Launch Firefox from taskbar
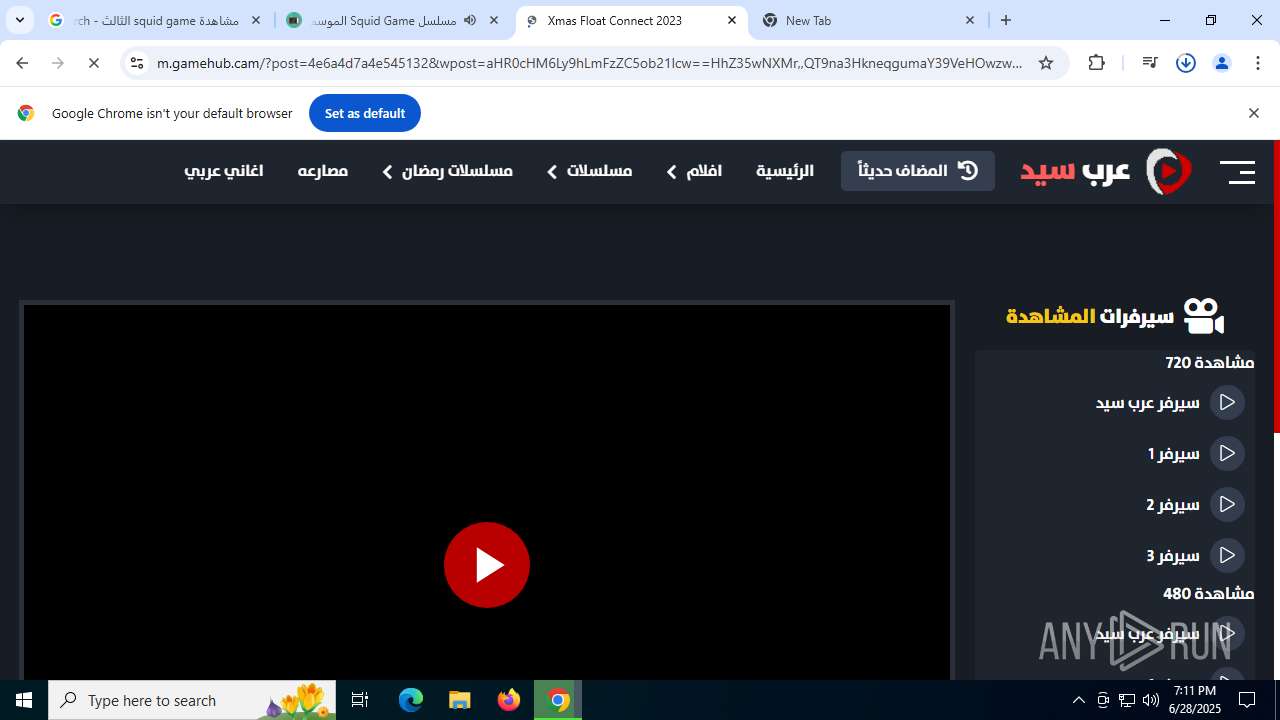The width and height of the screenshot is (1280, 720). coord(509,700)
